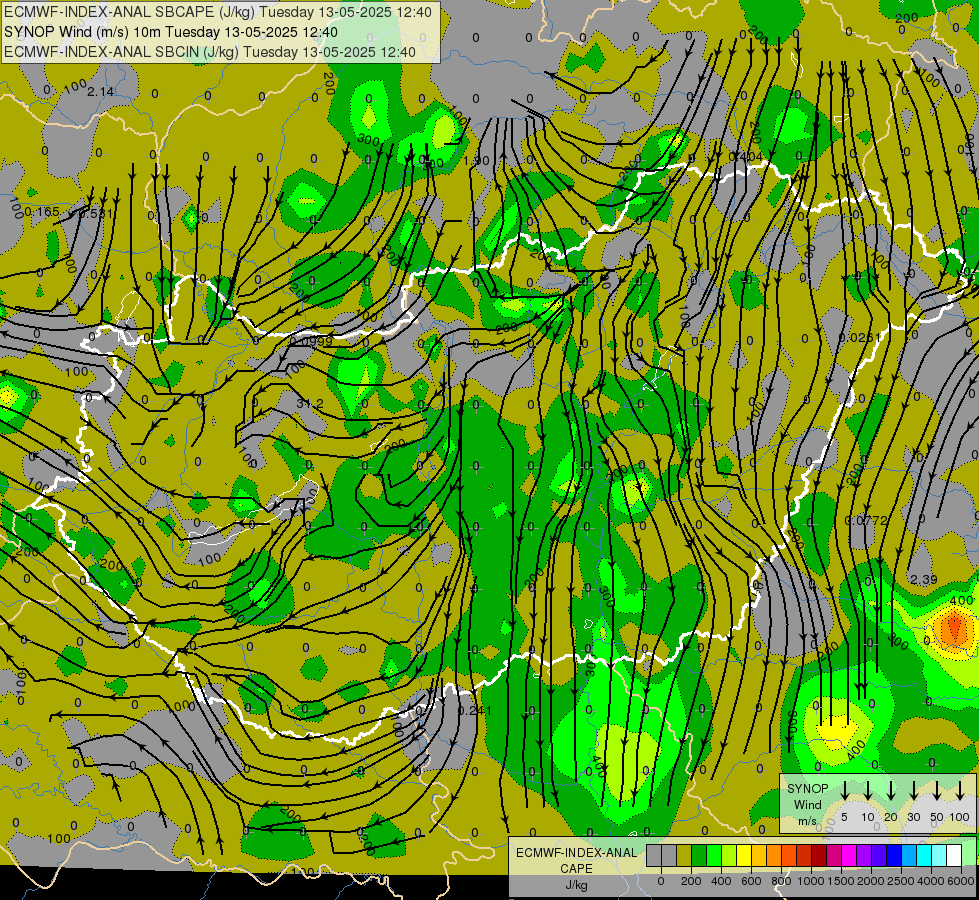The image size is (979, 900).
Task: Select the bright green CAPE legend swatch
Action: tap(714, 855)
